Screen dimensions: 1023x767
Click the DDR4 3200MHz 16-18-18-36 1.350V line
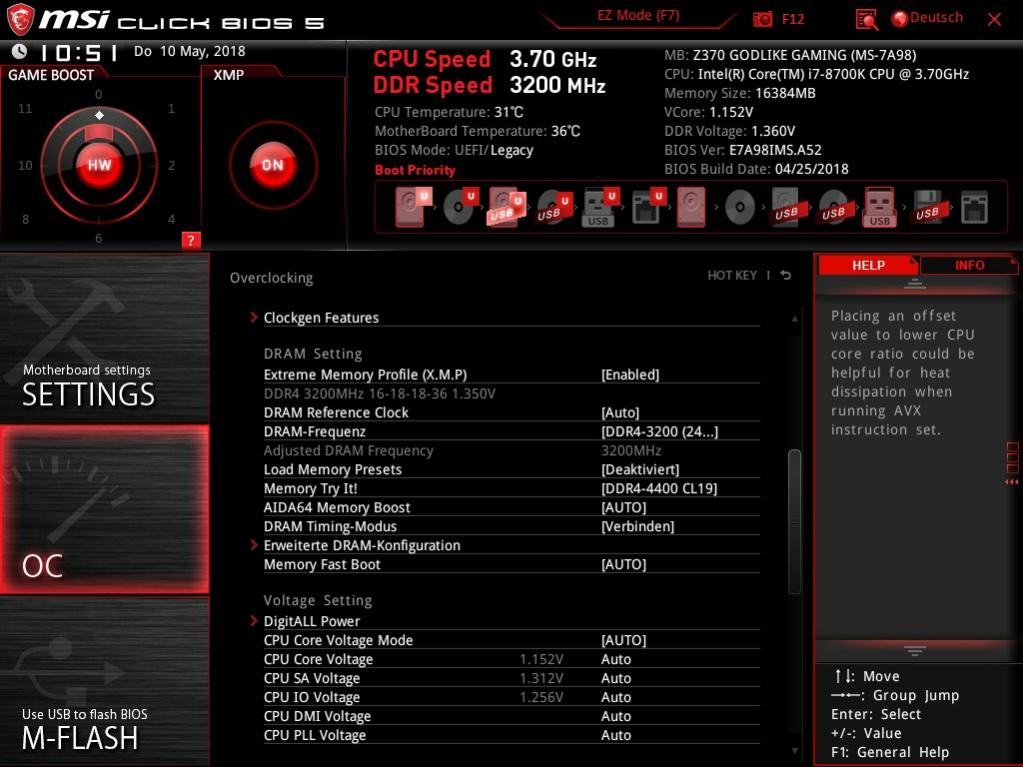[x=379, y=393]
